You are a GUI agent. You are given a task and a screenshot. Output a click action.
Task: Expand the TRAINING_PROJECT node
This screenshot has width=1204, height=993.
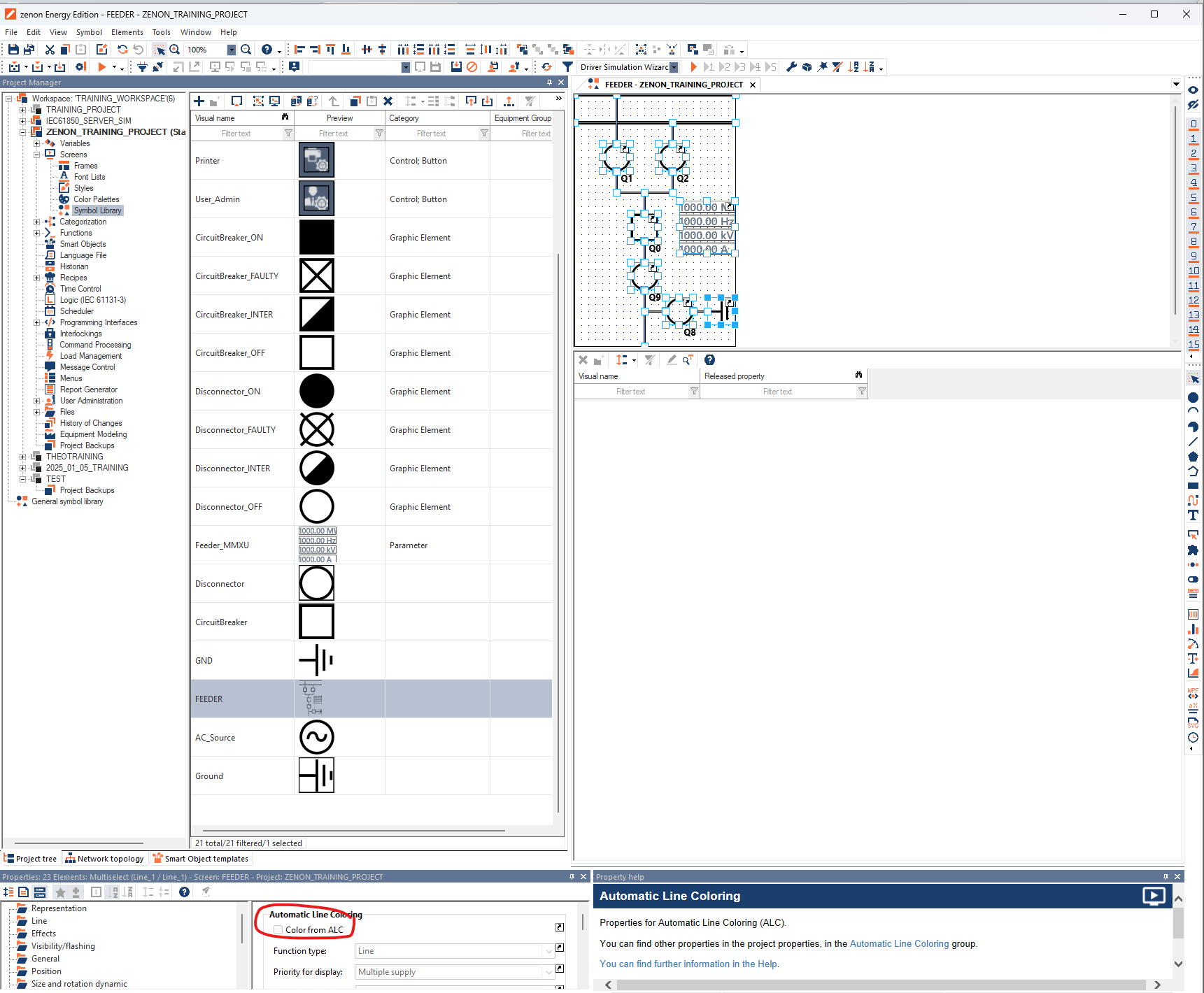pos(23,110)
